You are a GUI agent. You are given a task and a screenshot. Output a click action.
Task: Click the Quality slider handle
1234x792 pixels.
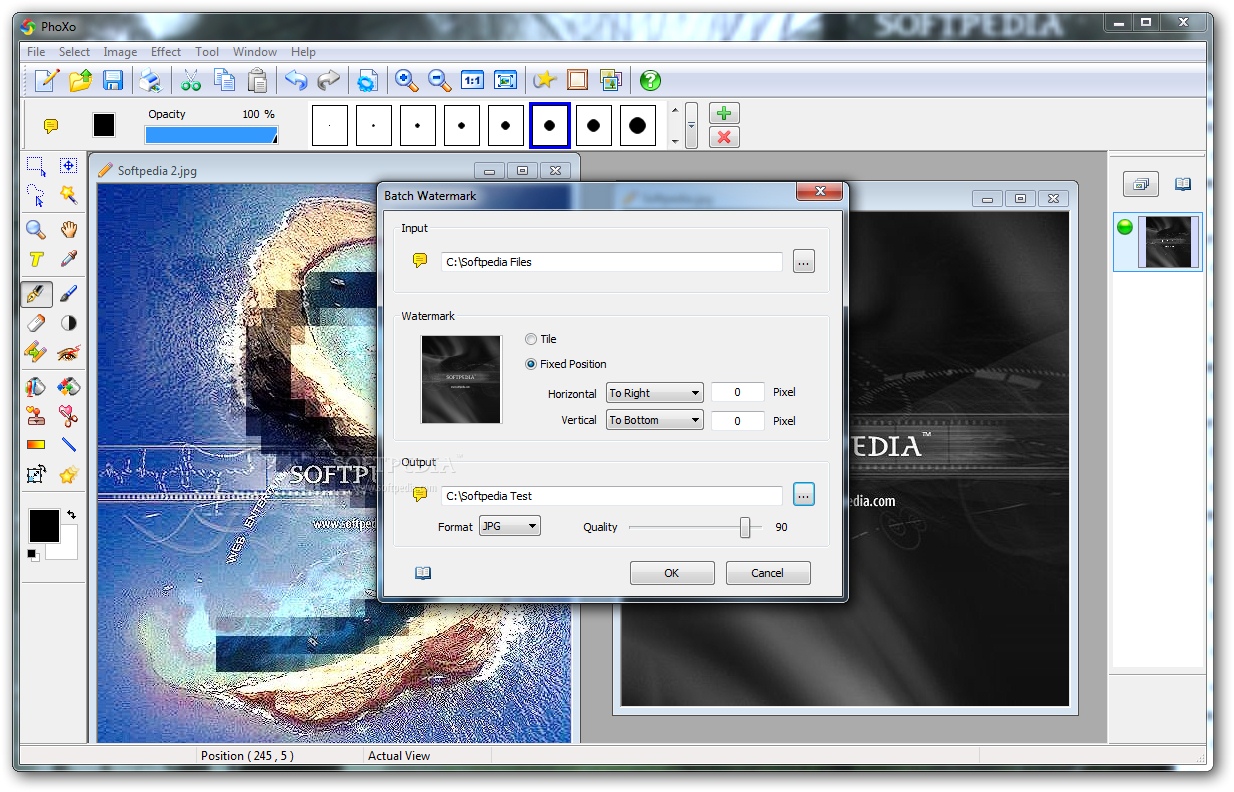(745, 527)
